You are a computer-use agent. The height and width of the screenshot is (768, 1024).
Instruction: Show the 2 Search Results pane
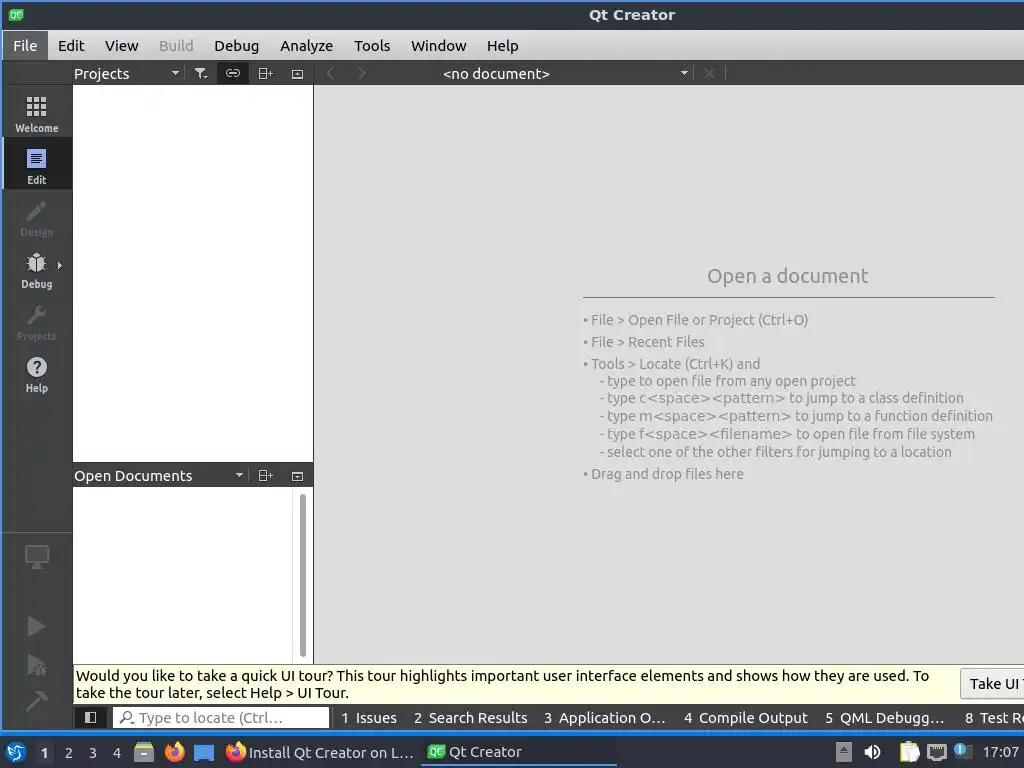pos(470,718)
